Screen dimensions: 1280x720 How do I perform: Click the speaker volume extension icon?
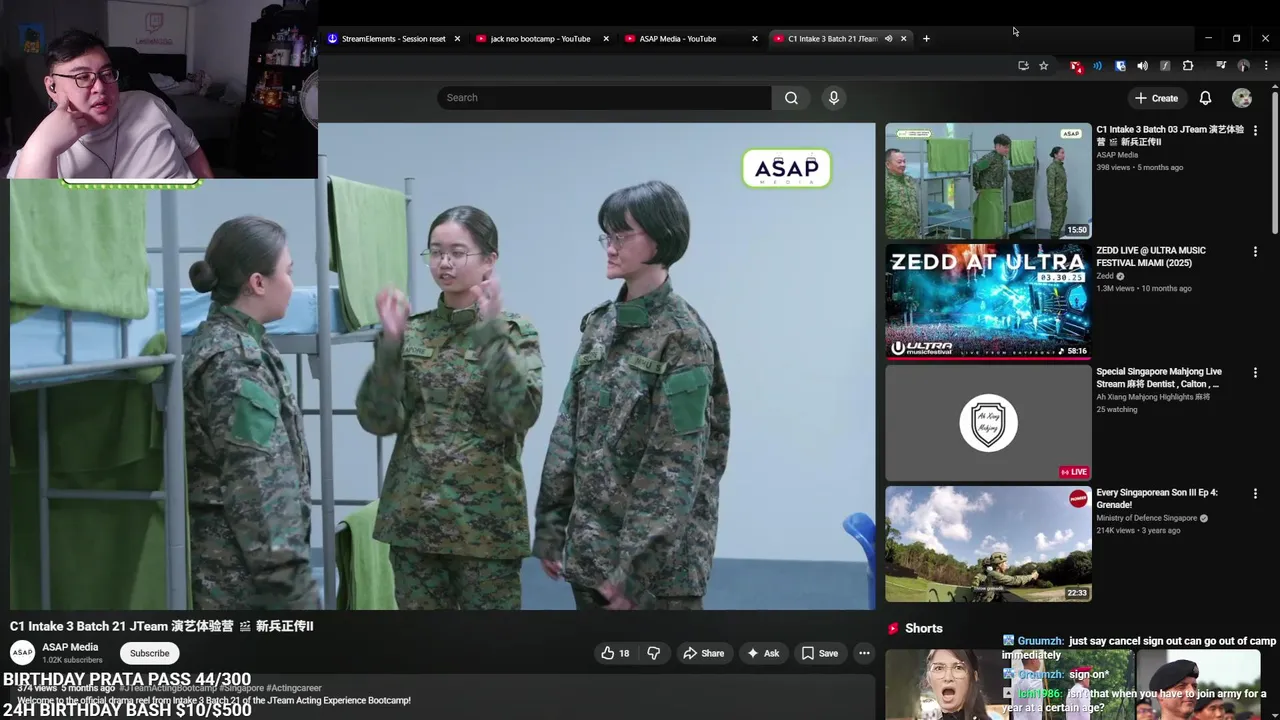1142,66
